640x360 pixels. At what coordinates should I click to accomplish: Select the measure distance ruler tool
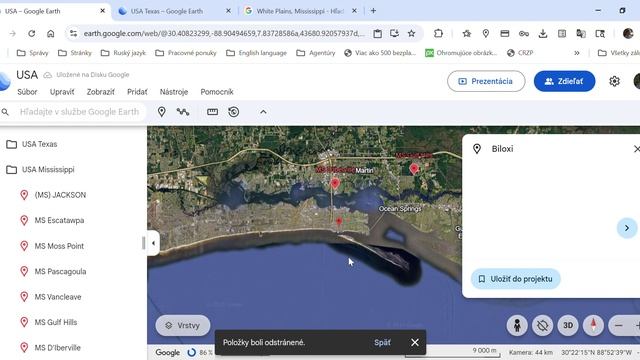212,112
